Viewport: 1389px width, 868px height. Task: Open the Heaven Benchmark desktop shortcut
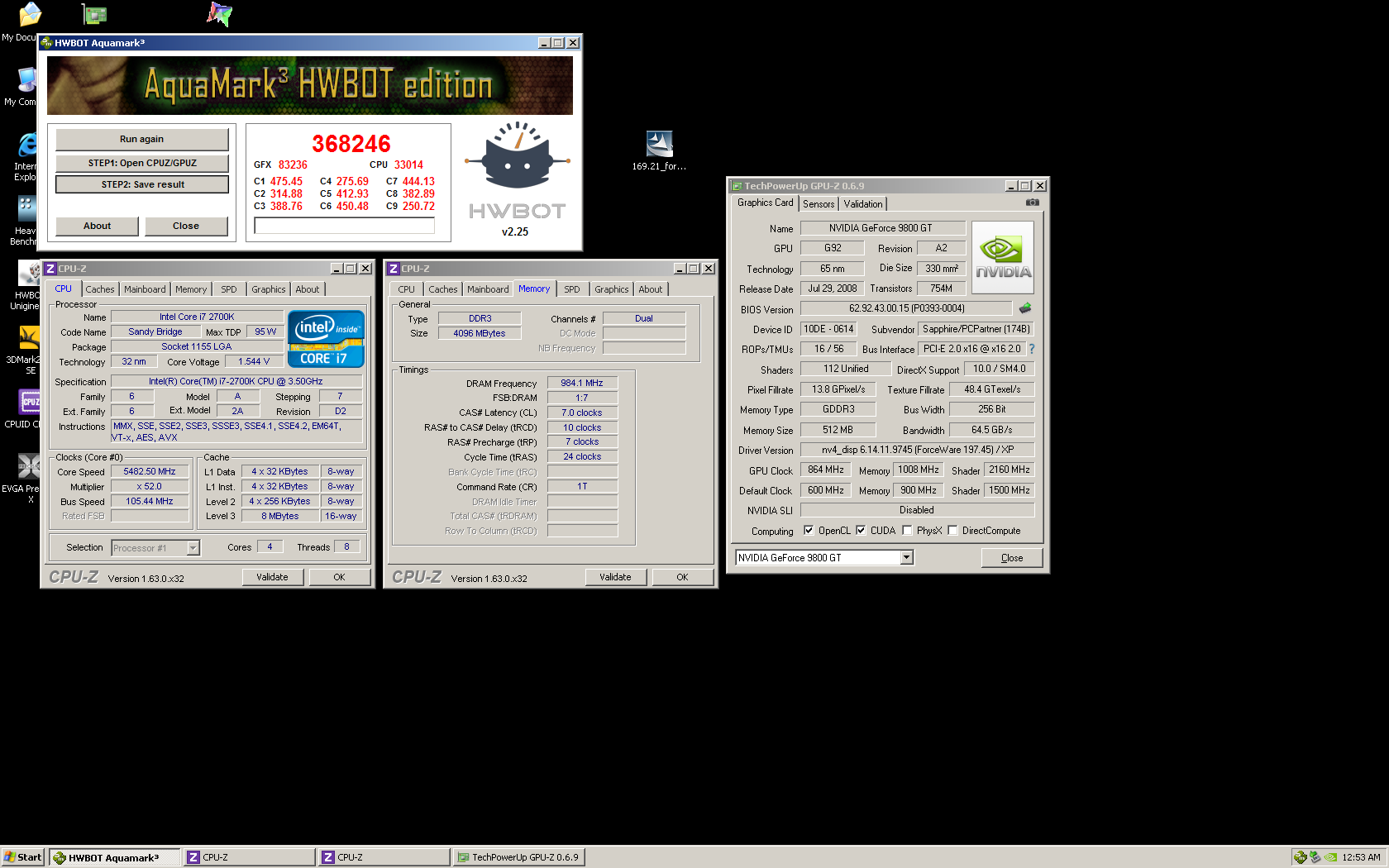pos(27,207)
